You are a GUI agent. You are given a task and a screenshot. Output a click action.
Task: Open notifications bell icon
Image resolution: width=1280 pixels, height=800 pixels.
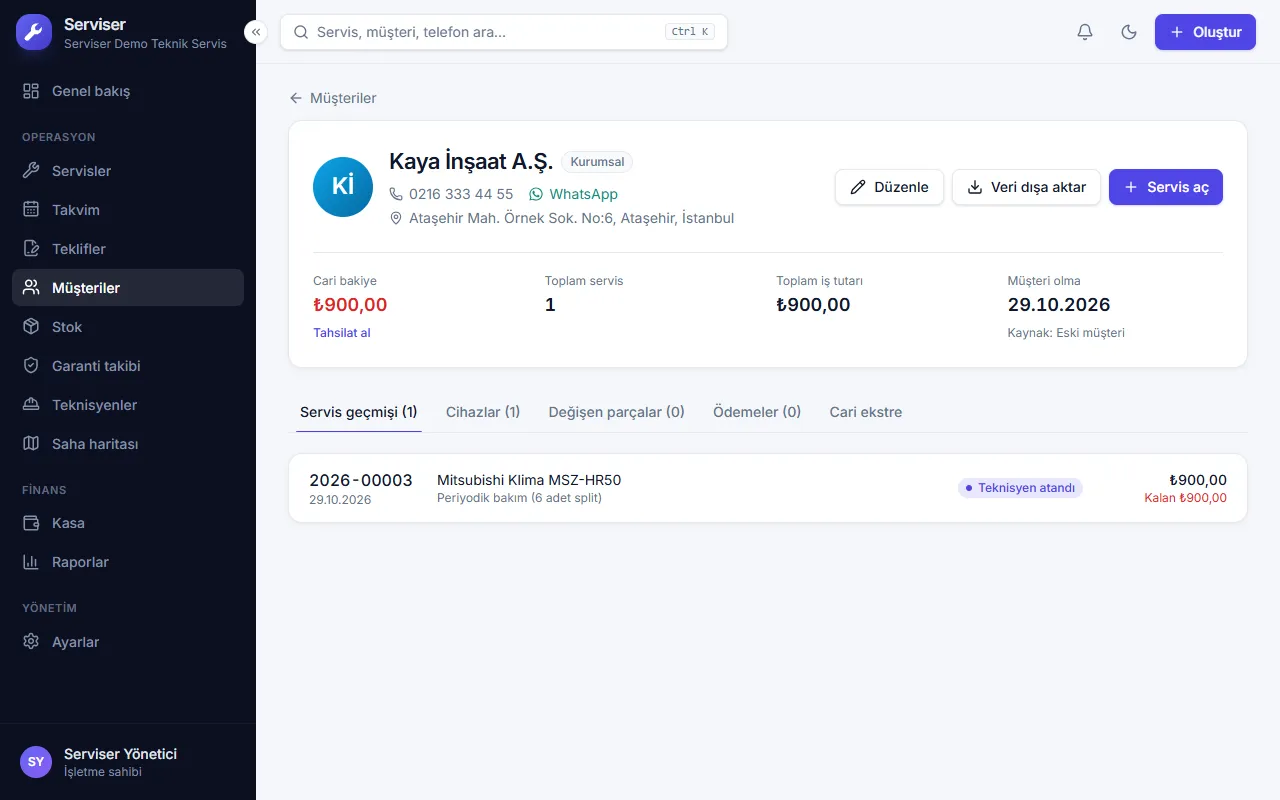1085,32
